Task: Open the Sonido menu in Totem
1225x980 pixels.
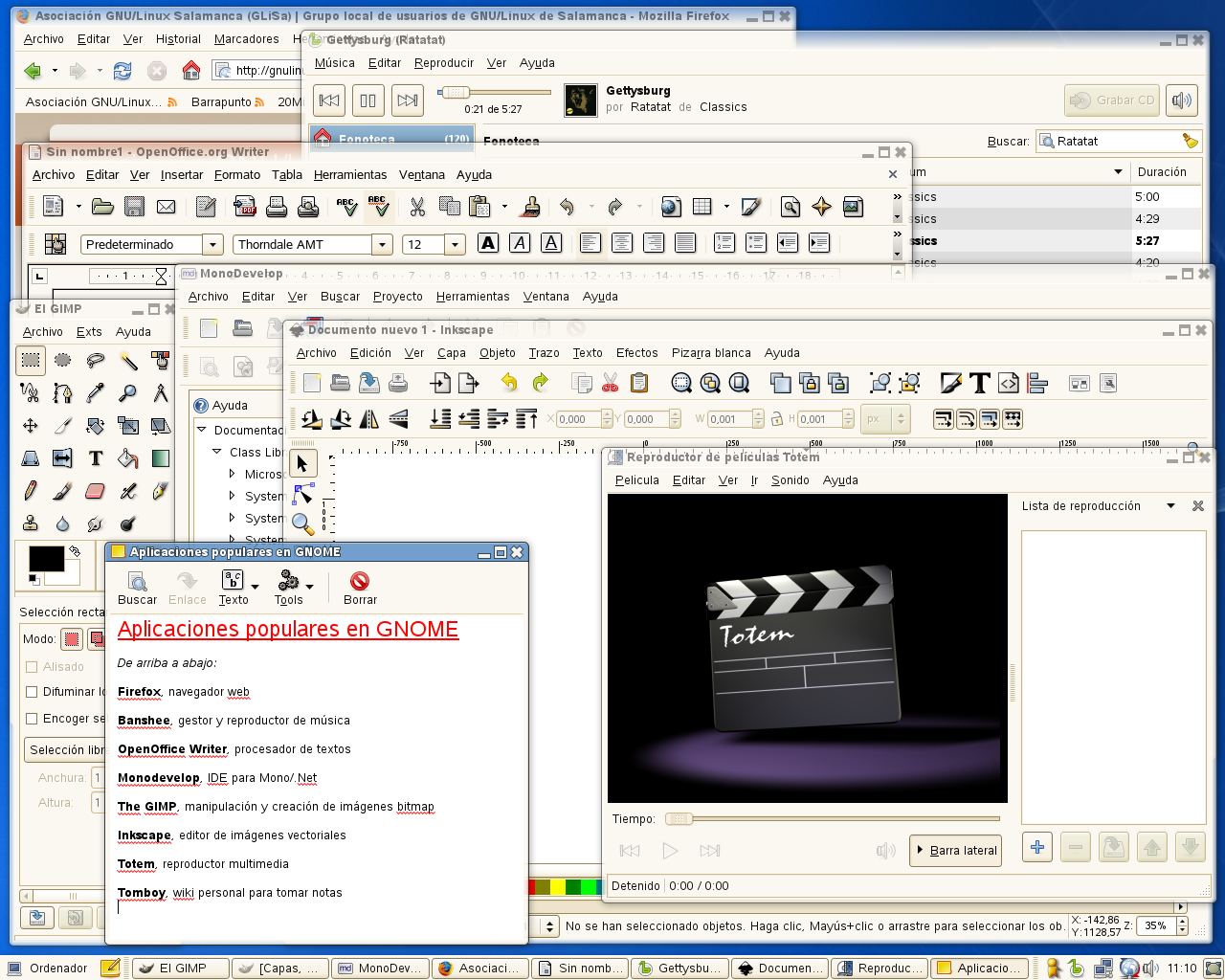Action: [790, 480]
